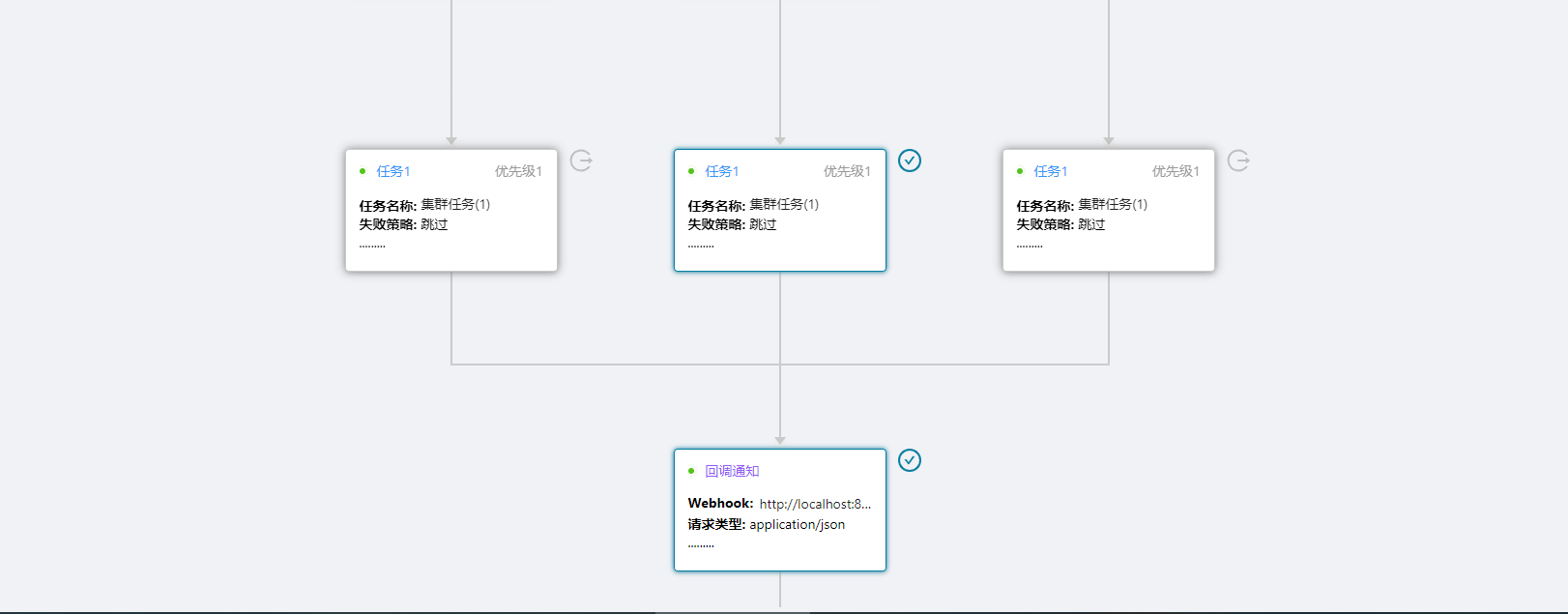Open the 任务1 title of the right node
Image resolution: width=1568 pixels, height=614 pixels.
[1051, 171]
